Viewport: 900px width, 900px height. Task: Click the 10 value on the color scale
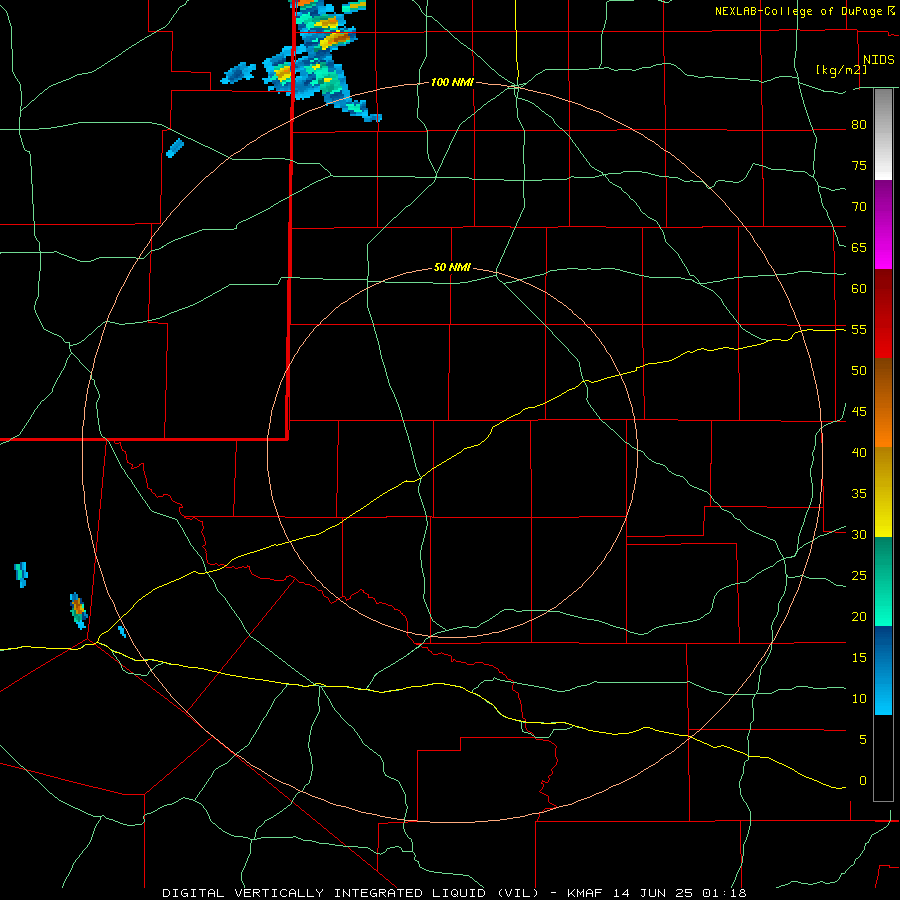pos(859,699)
